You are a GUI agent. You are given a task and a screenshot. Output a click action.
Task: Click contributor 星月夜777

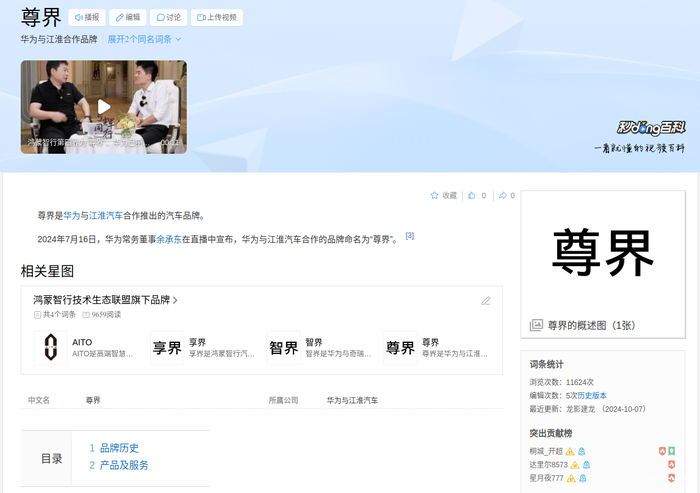(x=546, y=478)
